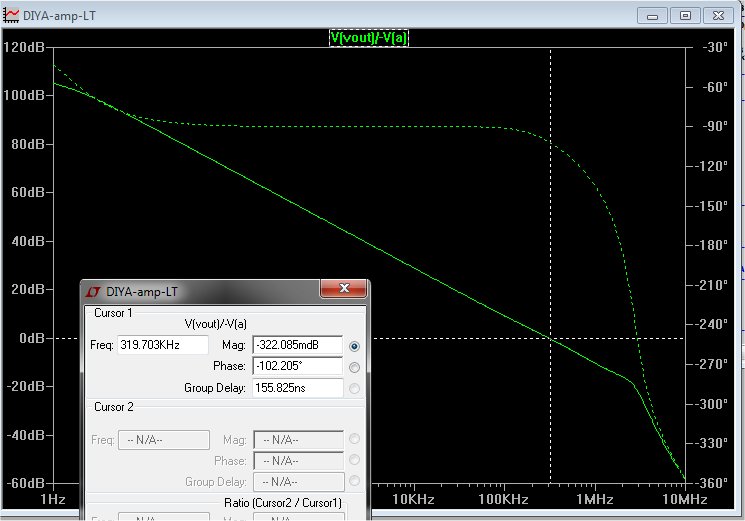Click the Ratio (Cursor2 / Cursor1) heading
The height and width of the screenshot is (521, 745).
pyautogui.click(x=283, y=502)
